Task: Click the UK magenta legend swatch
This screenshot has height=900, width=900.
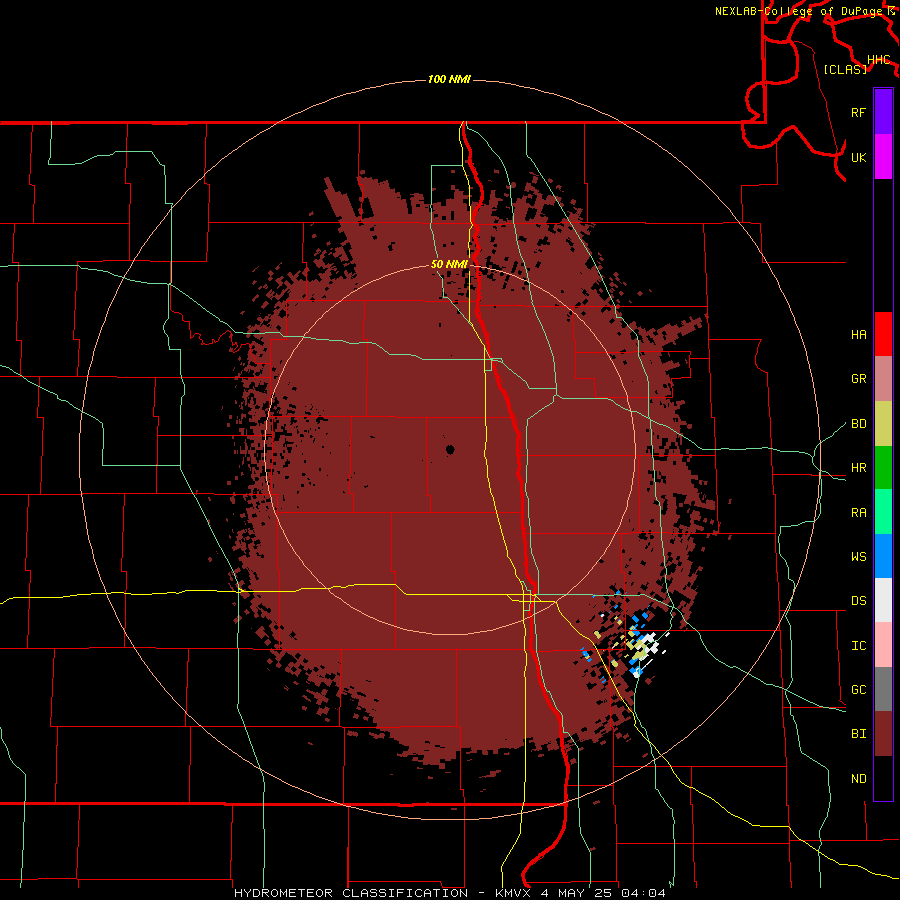Action: [x=883, y=157]
